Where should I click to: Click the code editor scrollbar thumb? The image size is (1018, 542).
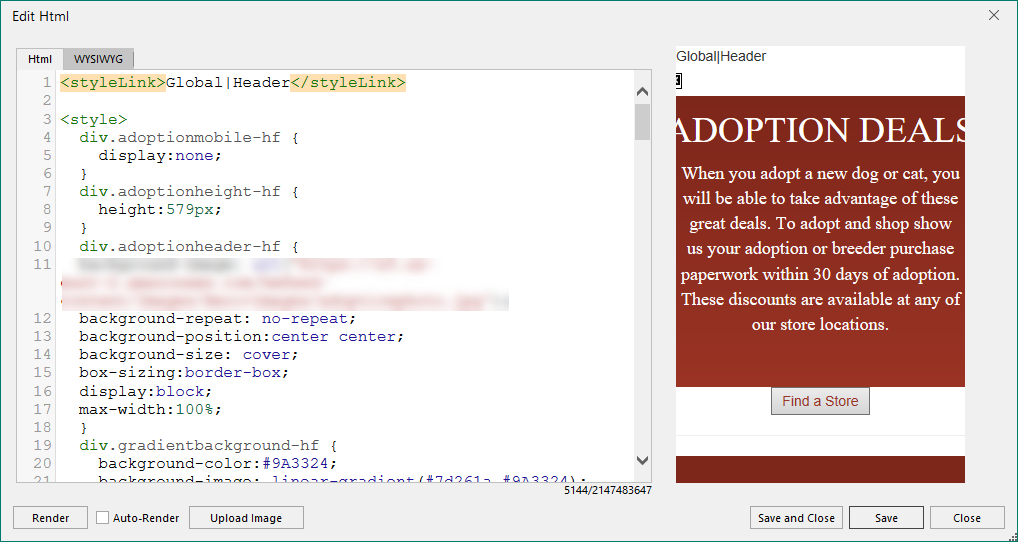[642, 122]
